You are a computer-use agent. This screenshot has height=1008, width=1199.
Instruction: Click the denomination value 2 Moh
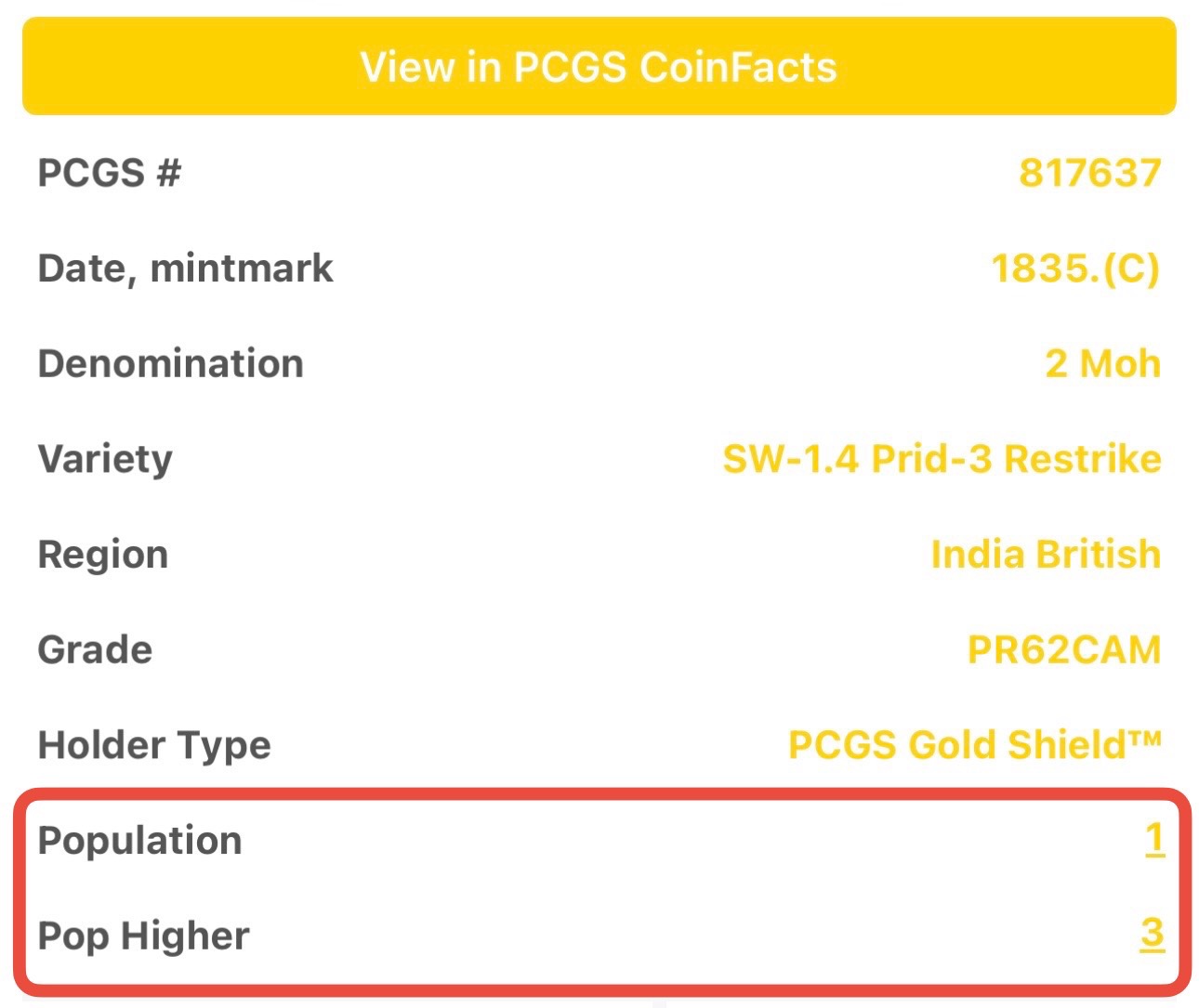(1103, 363)
